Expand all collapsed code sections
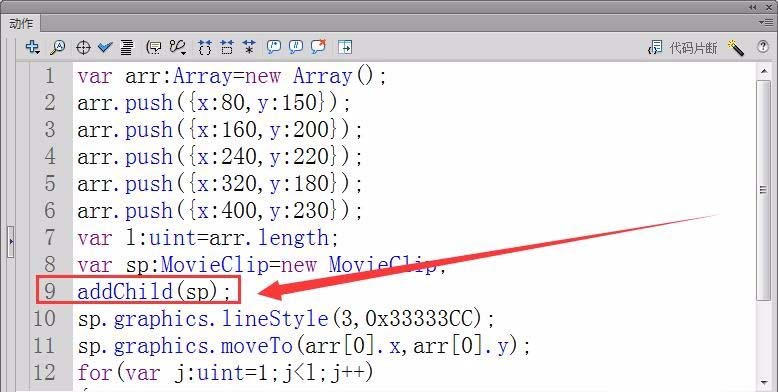 coord(249,48)
